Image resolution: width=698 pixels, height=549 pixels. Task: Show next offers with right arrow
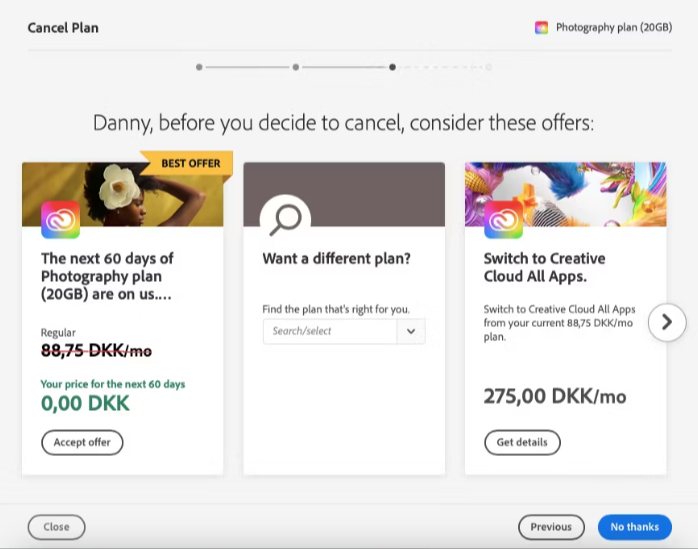click(x=667, y=322)
